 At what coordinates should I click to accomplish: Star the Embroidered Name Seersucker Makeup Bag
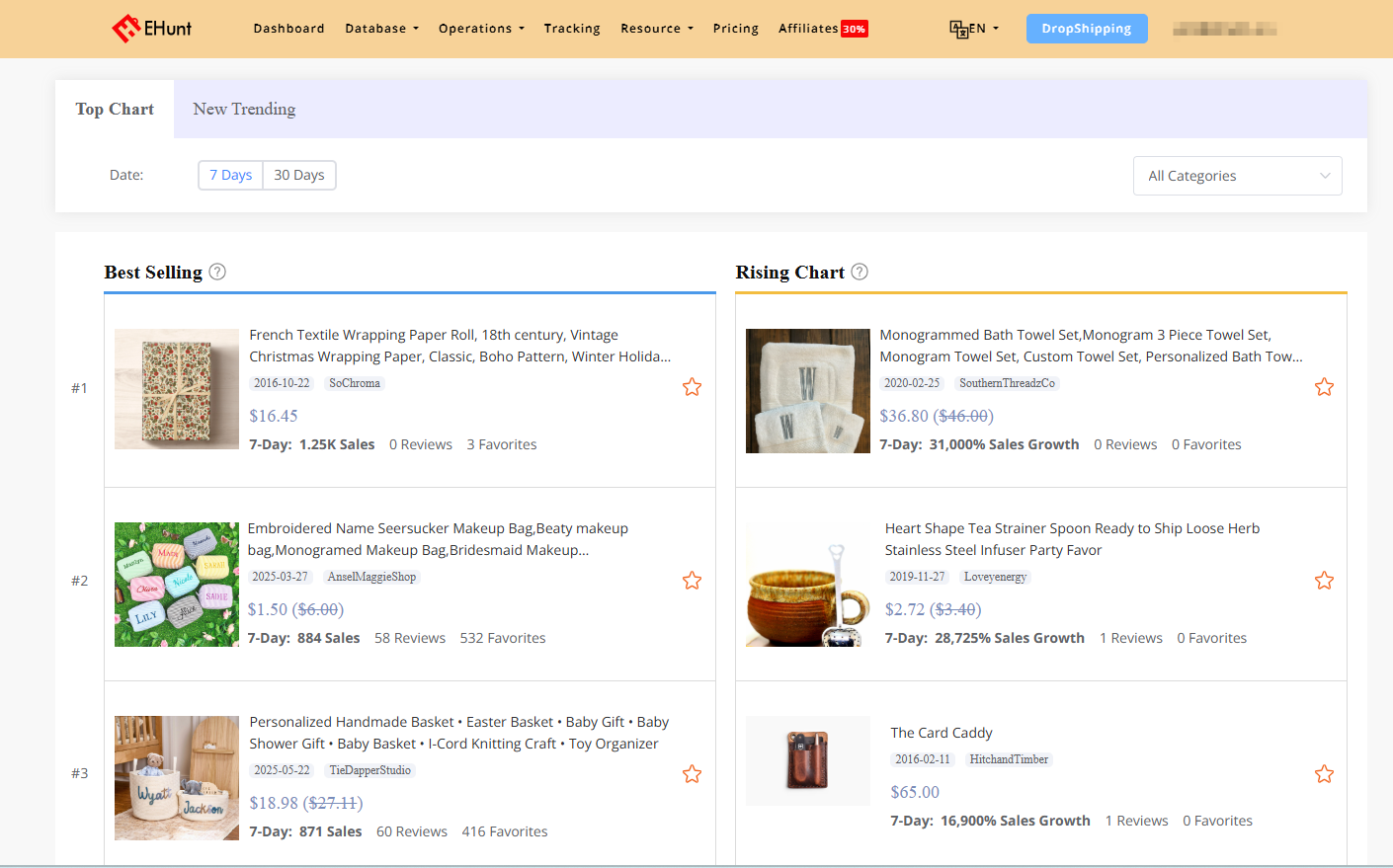tap(692, 581)
